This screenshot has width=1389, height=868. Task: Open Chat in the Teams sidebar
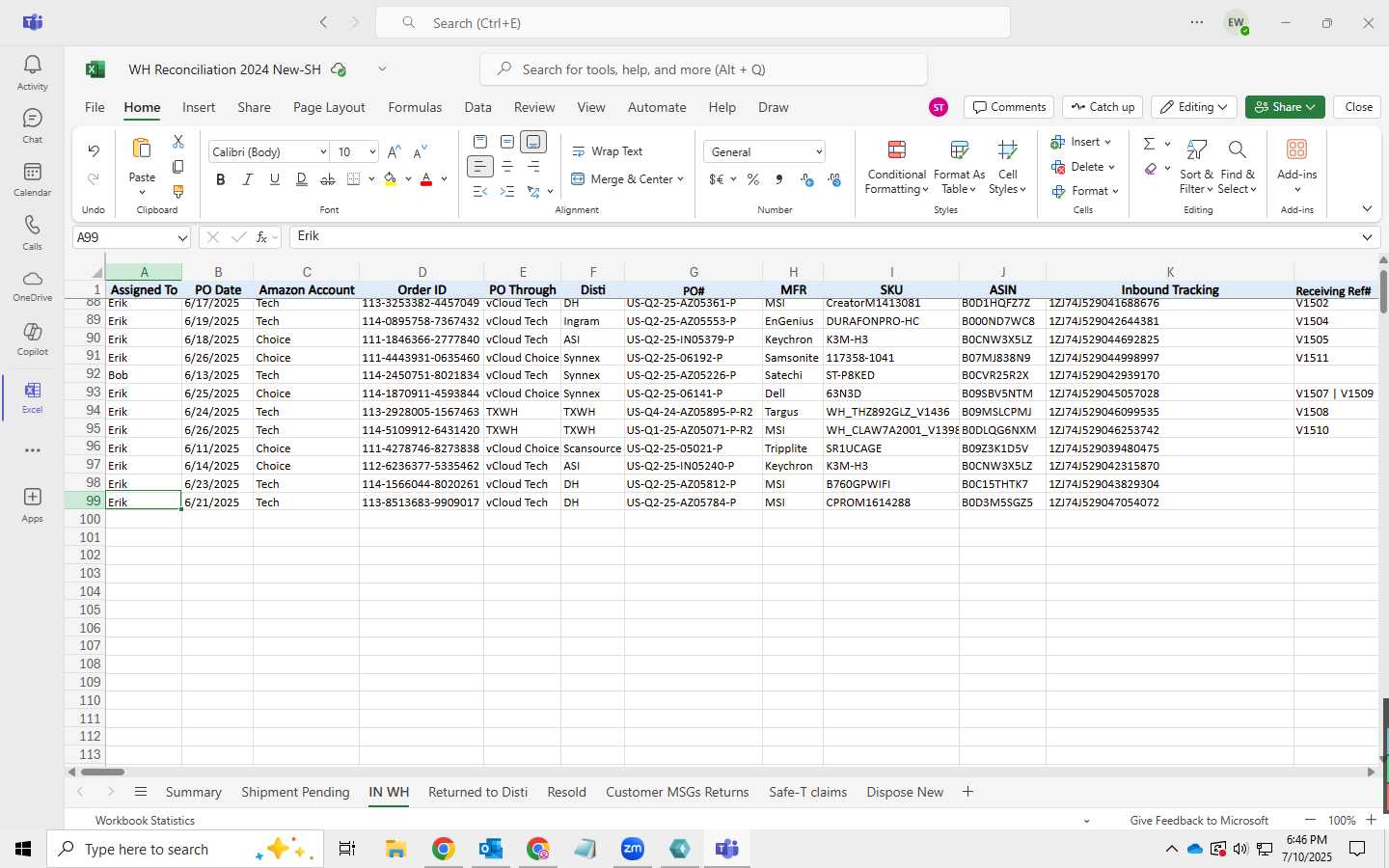point(32,125)
